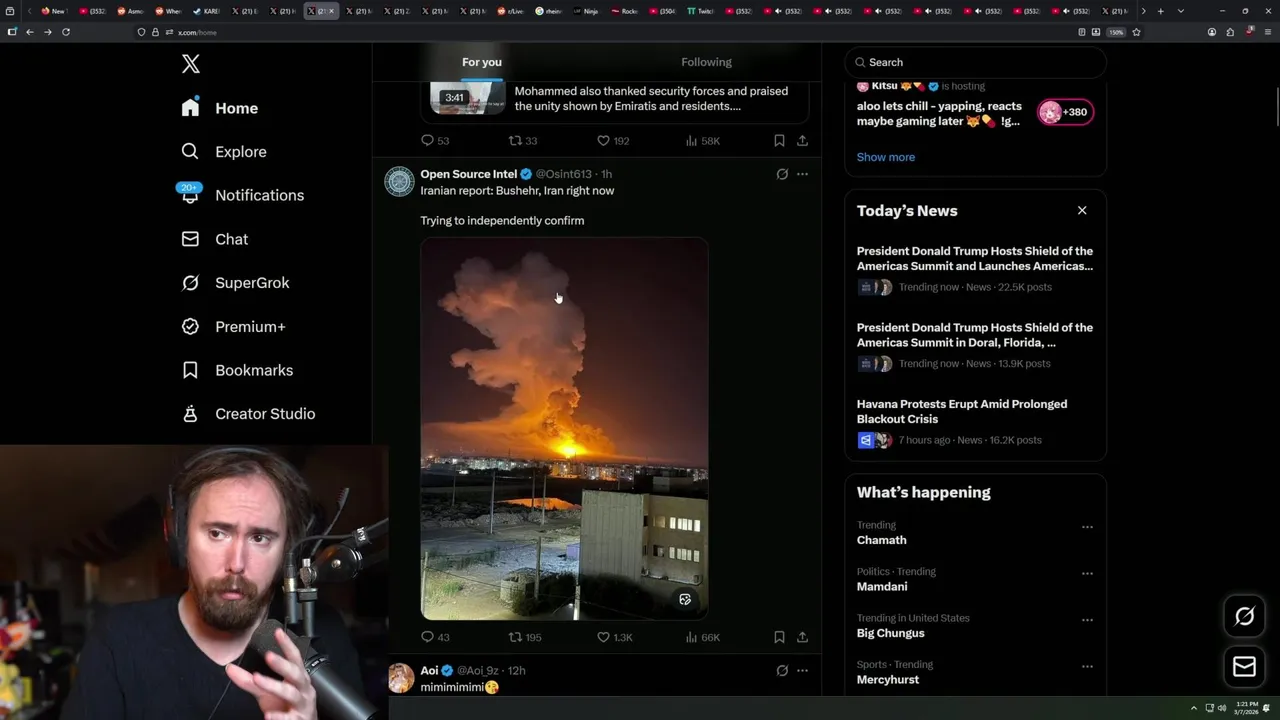Open Chat in the sidebar

[x=214, y=239]
